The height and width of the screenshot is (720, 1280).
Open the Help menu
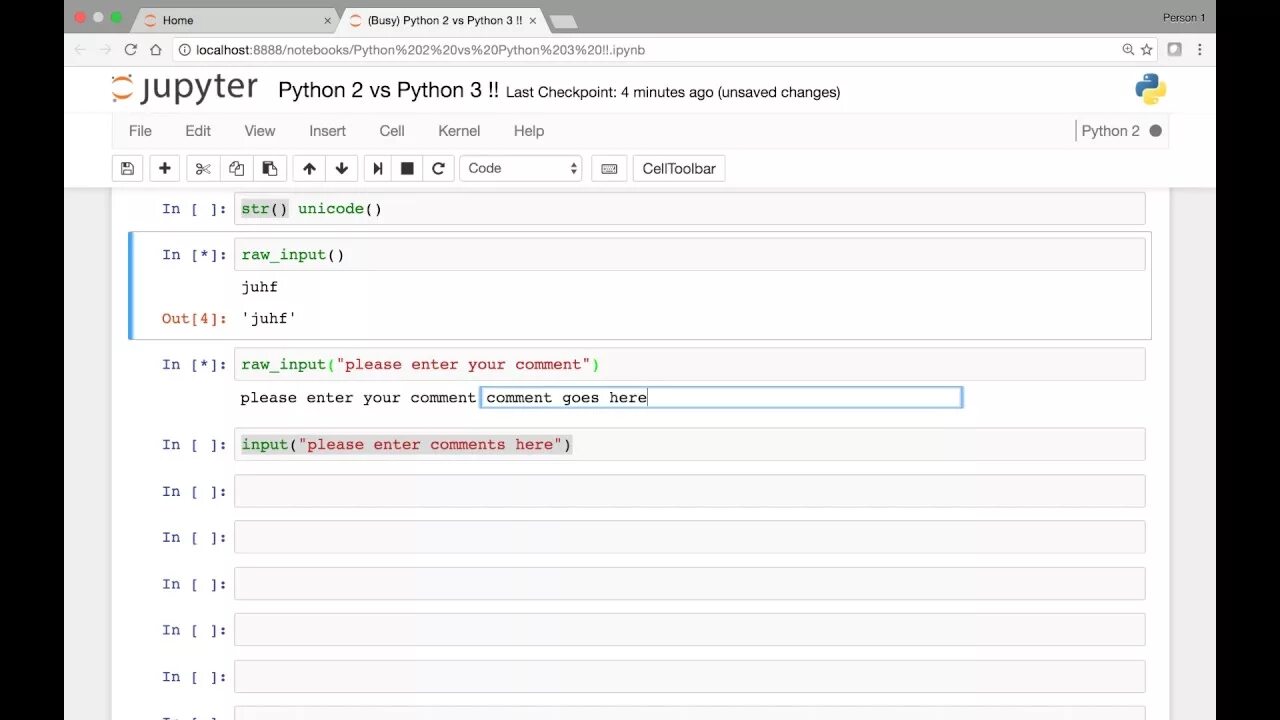(529, 131)
